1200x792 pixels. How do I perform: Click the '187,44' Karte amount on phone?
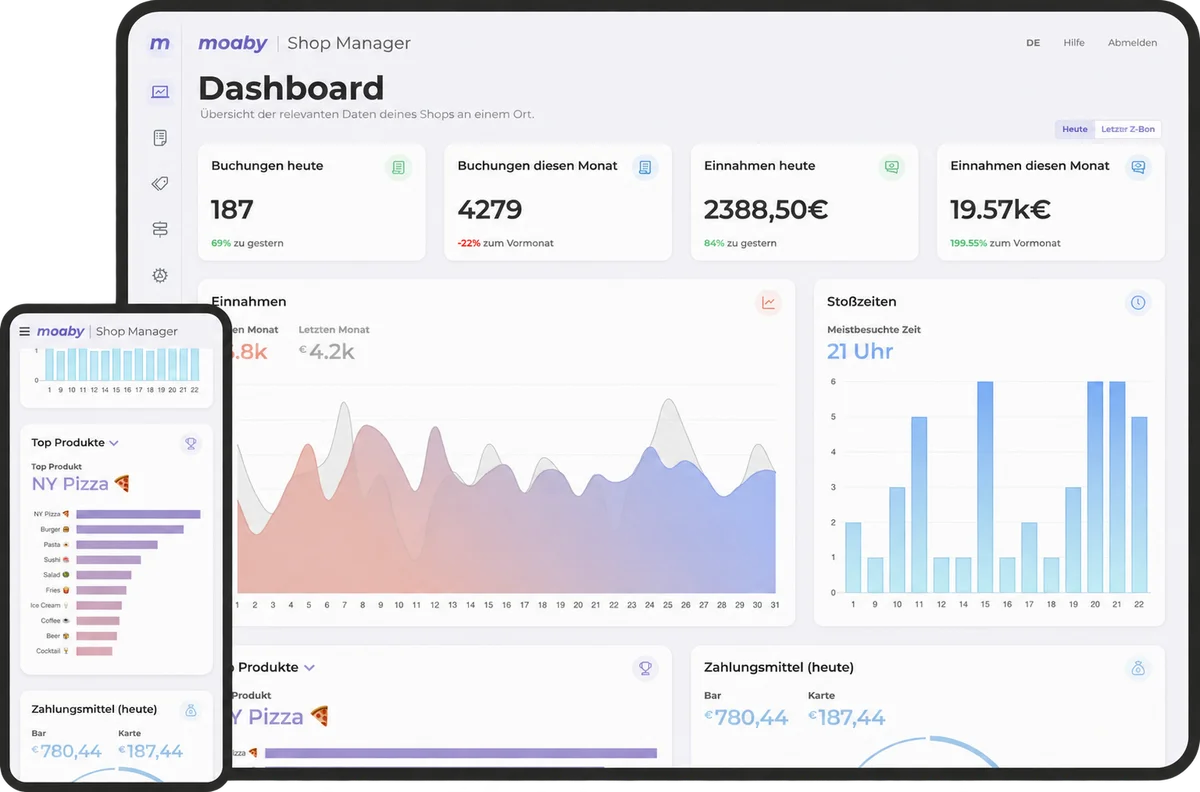coord(150,751)
